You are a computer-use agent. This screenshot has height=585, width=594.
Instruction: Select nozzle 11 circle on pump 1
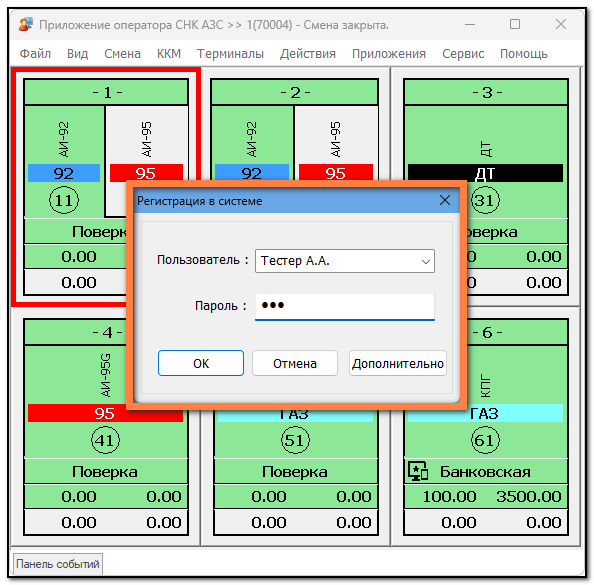[64, 200]
